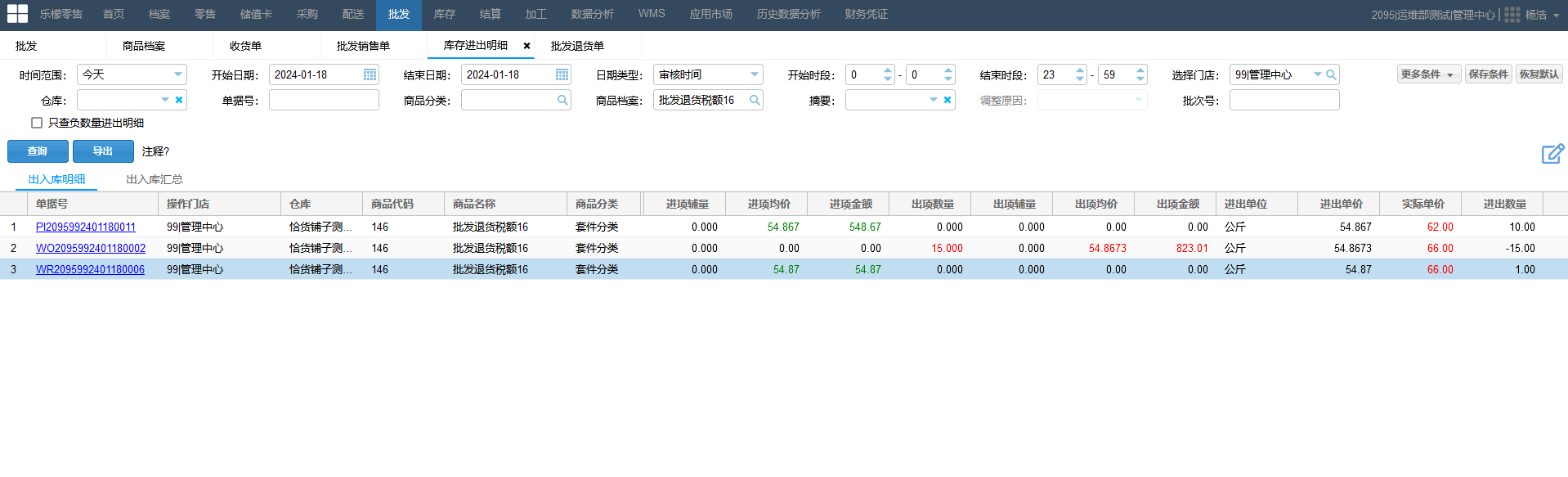This screenshot has height=477, width=1568.
Task: Decrease the start hour stepper
Action: [x=888, y=79]
